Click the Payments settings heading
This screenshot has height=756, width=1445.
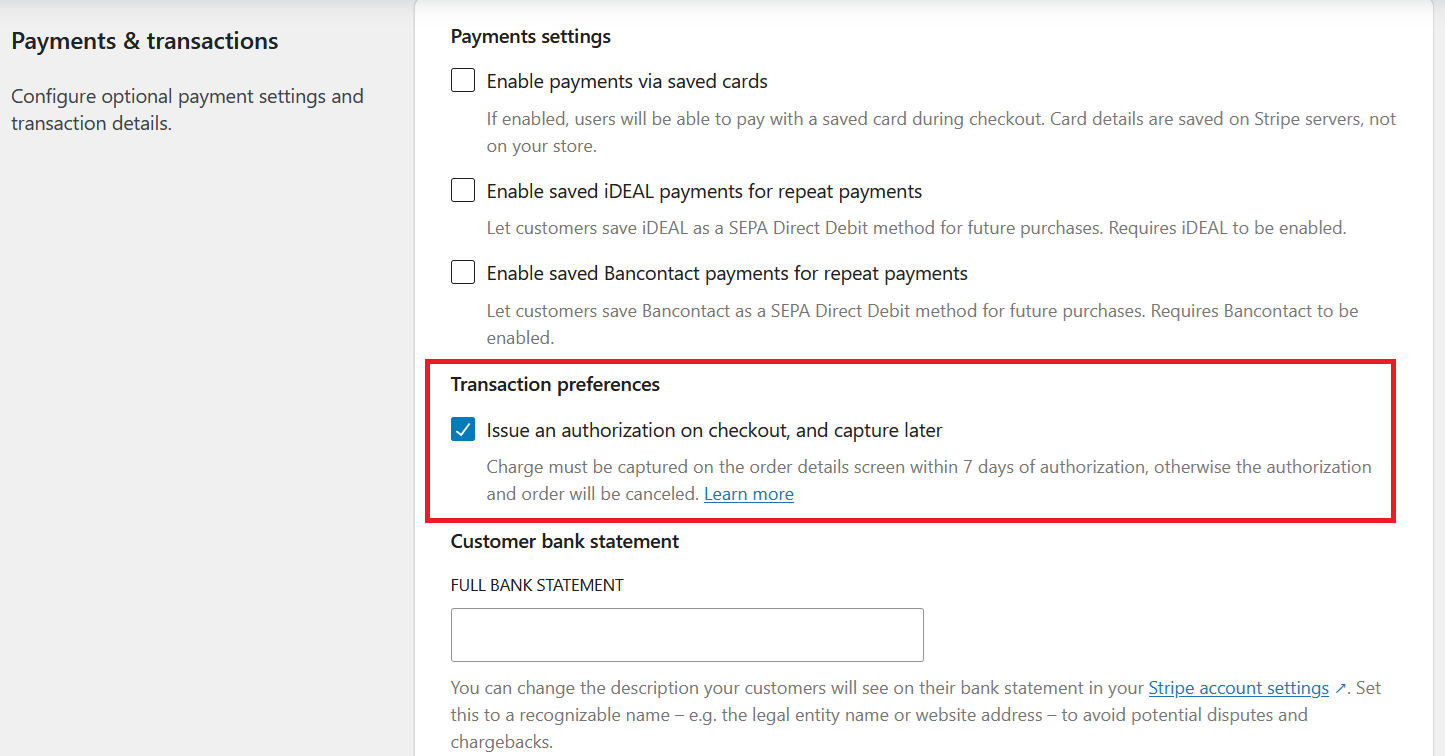pyautogui.click(x=530, y=37)
